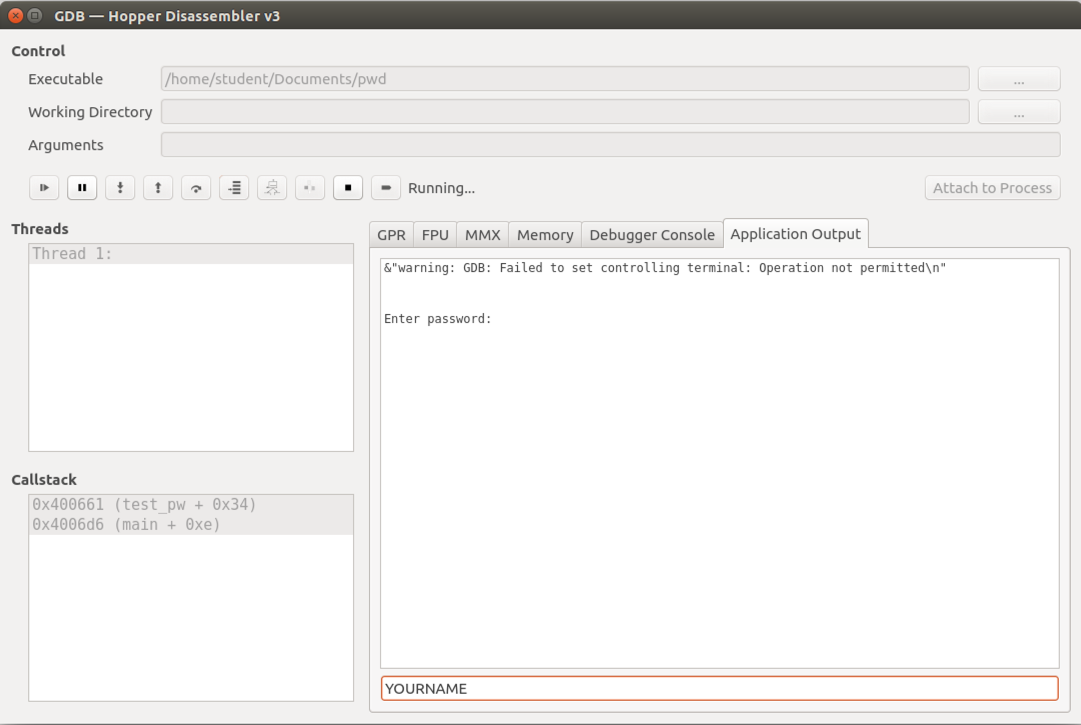This screenshot has width=1081, height=725.
Task: Click the control flow graph icon
Action: [x=272, y=187]
